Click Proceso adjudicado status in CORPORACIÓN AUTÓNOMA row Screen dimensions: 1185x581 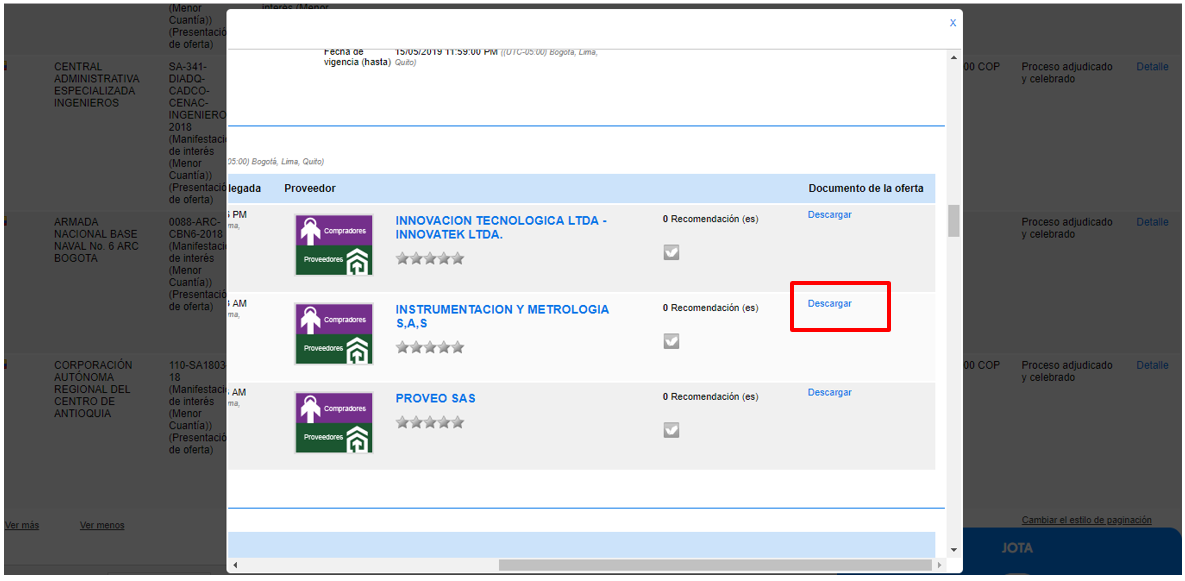(1067, 371)
